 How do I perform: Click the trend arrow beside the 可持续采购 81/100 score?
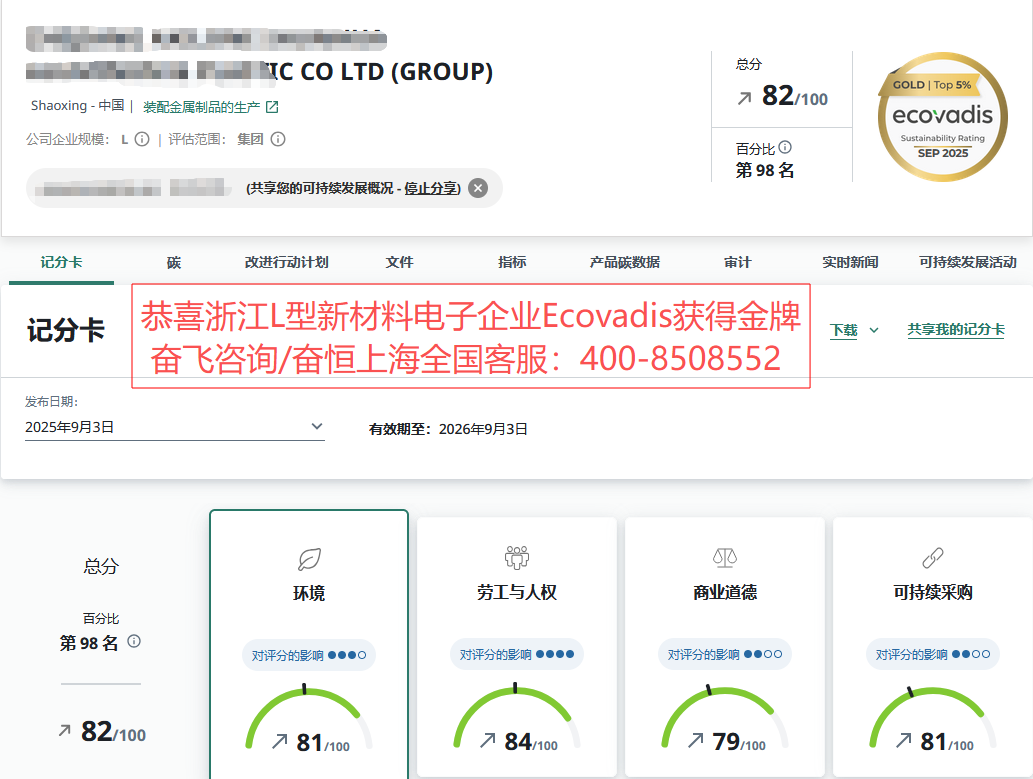click(x=904, y=741)
